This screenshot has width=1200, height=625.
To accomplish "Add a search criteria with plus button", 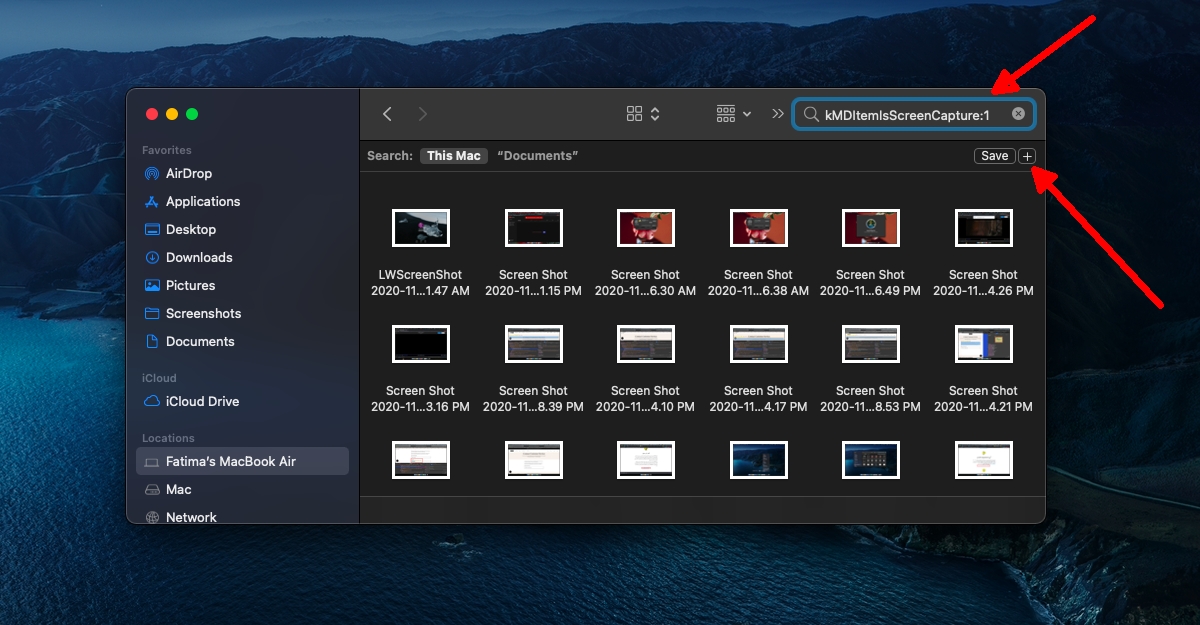I will tap(1028, 156).
